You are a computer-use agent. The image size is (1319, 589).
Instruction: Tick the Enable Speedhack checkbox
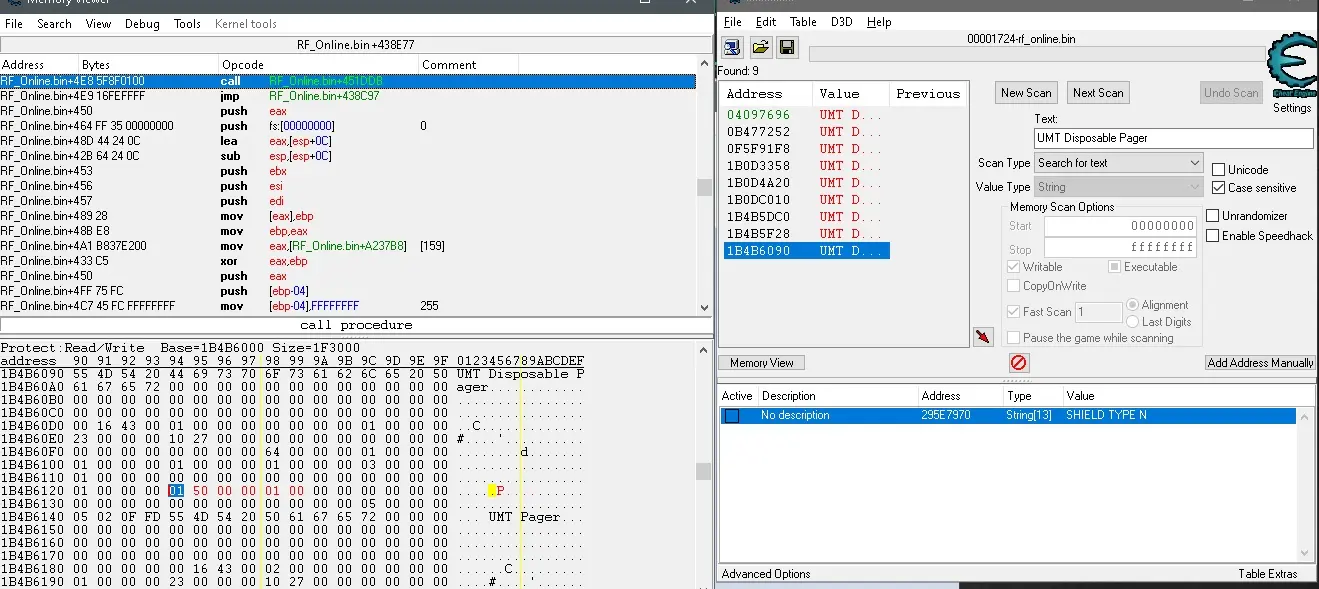1213,236
